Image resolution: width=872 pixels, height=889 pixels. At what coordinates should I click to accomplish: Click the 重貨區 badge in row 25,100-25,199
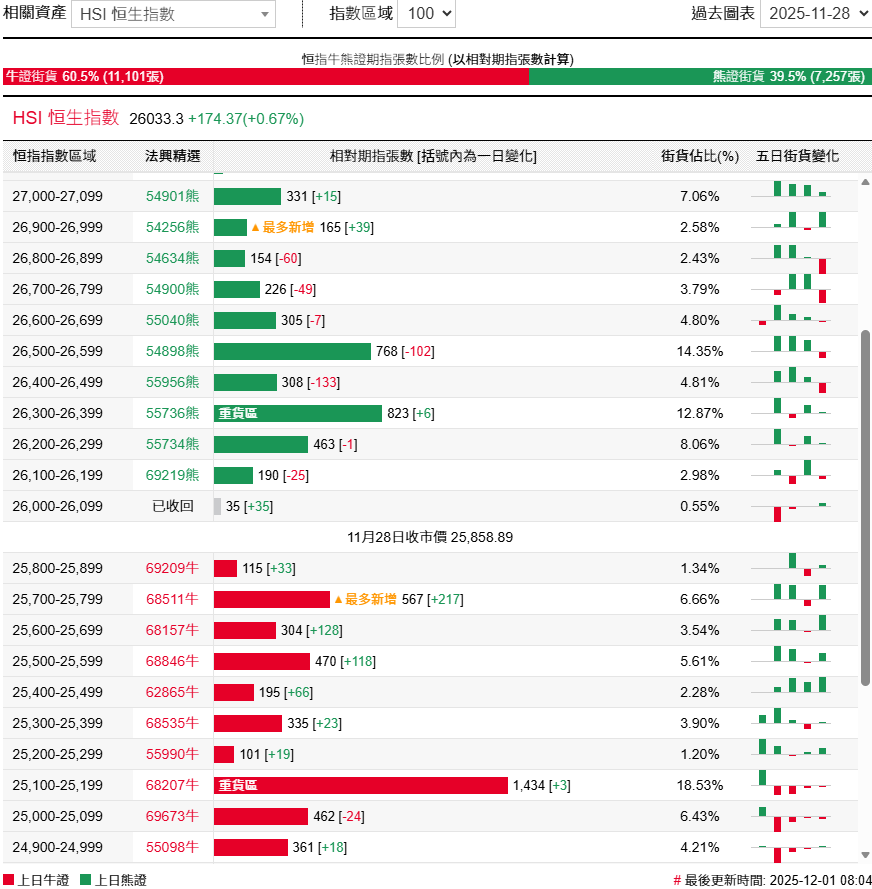240,785
